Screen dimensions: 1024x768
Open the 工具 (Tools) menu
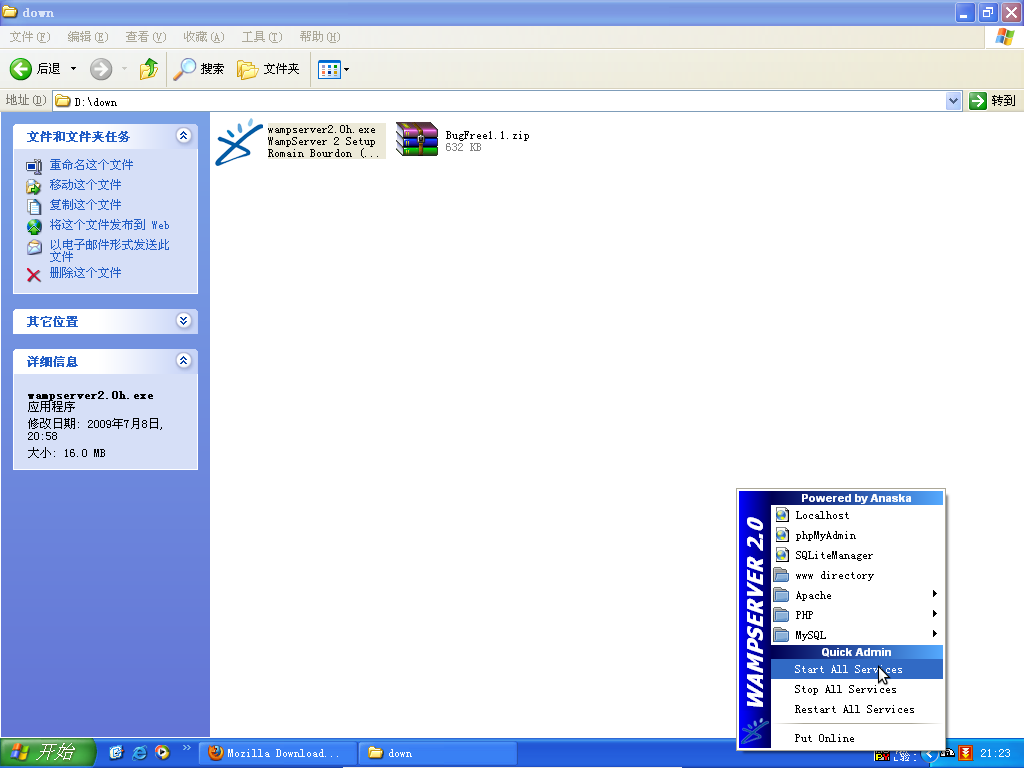point(262,37)
